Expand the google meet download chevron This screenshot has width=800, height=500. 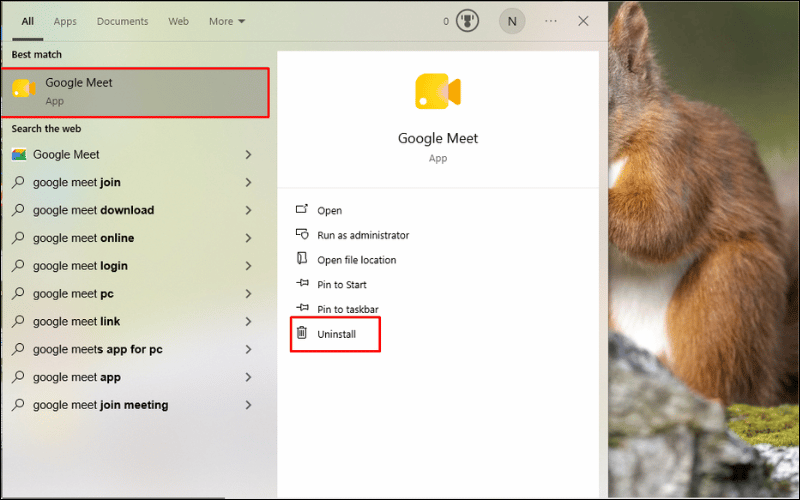(248, 210)
